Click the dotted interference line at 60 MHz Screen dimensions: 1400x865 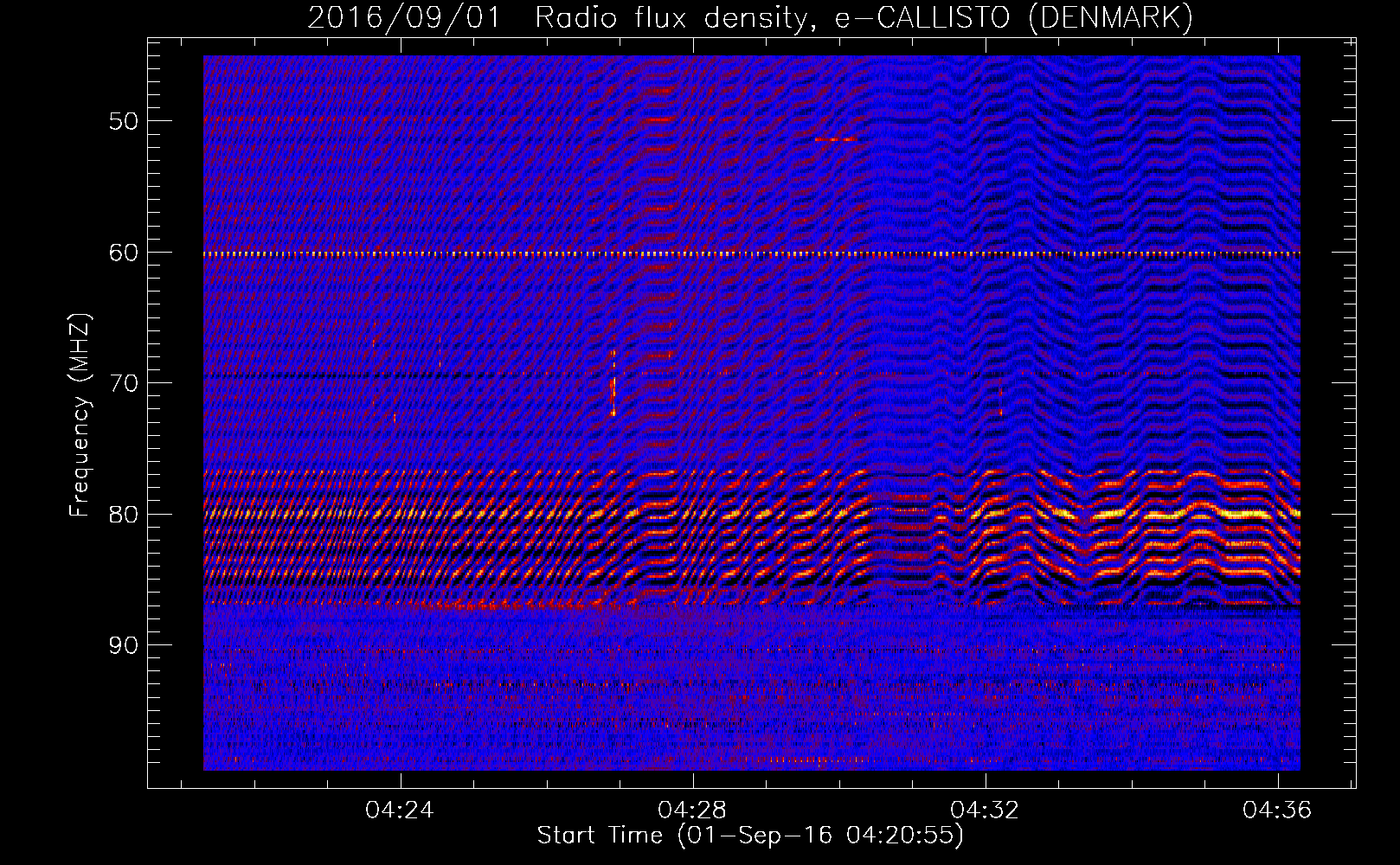click(752, 254)
